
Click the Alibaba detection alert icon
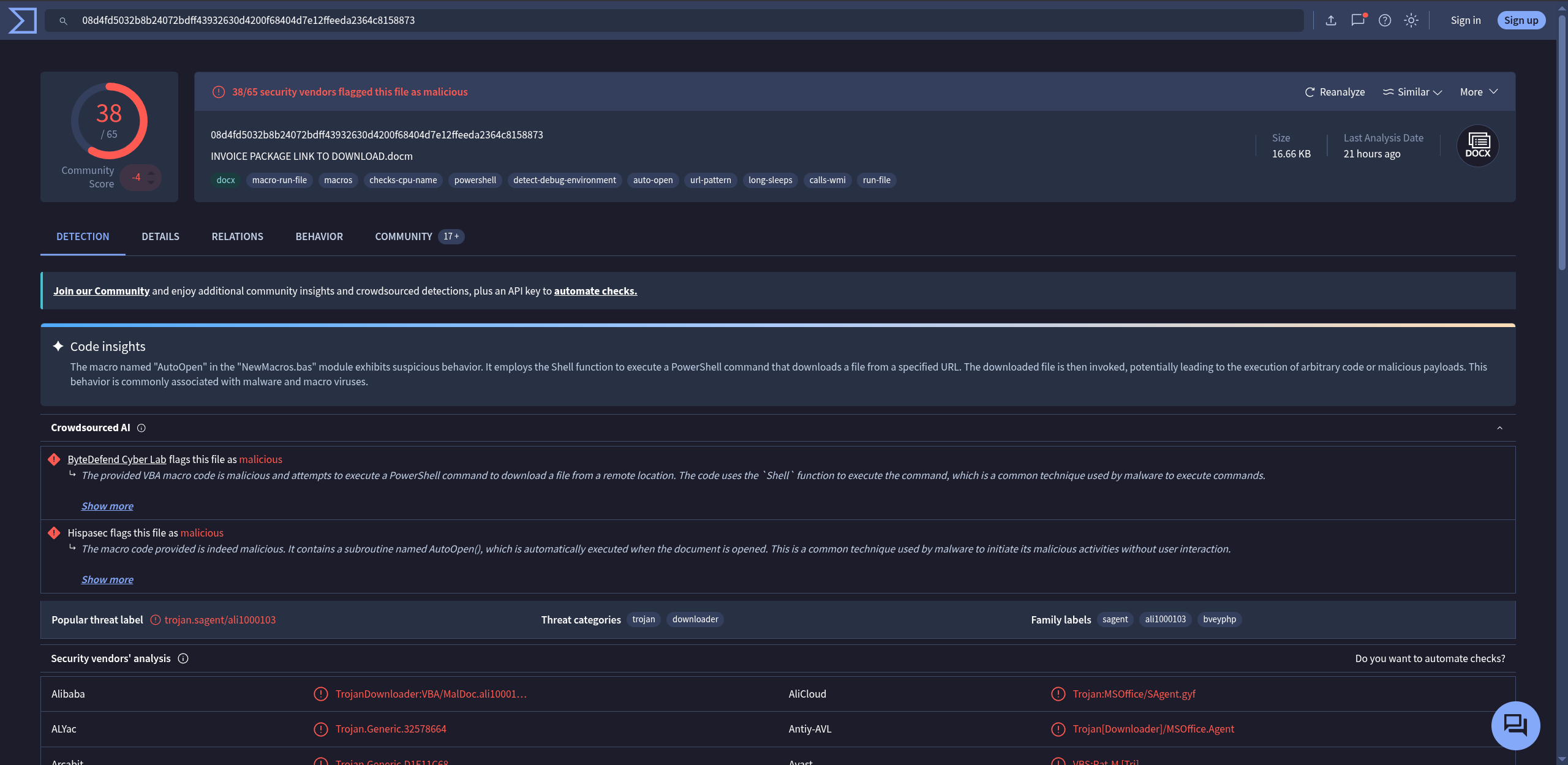click(321, 694)
